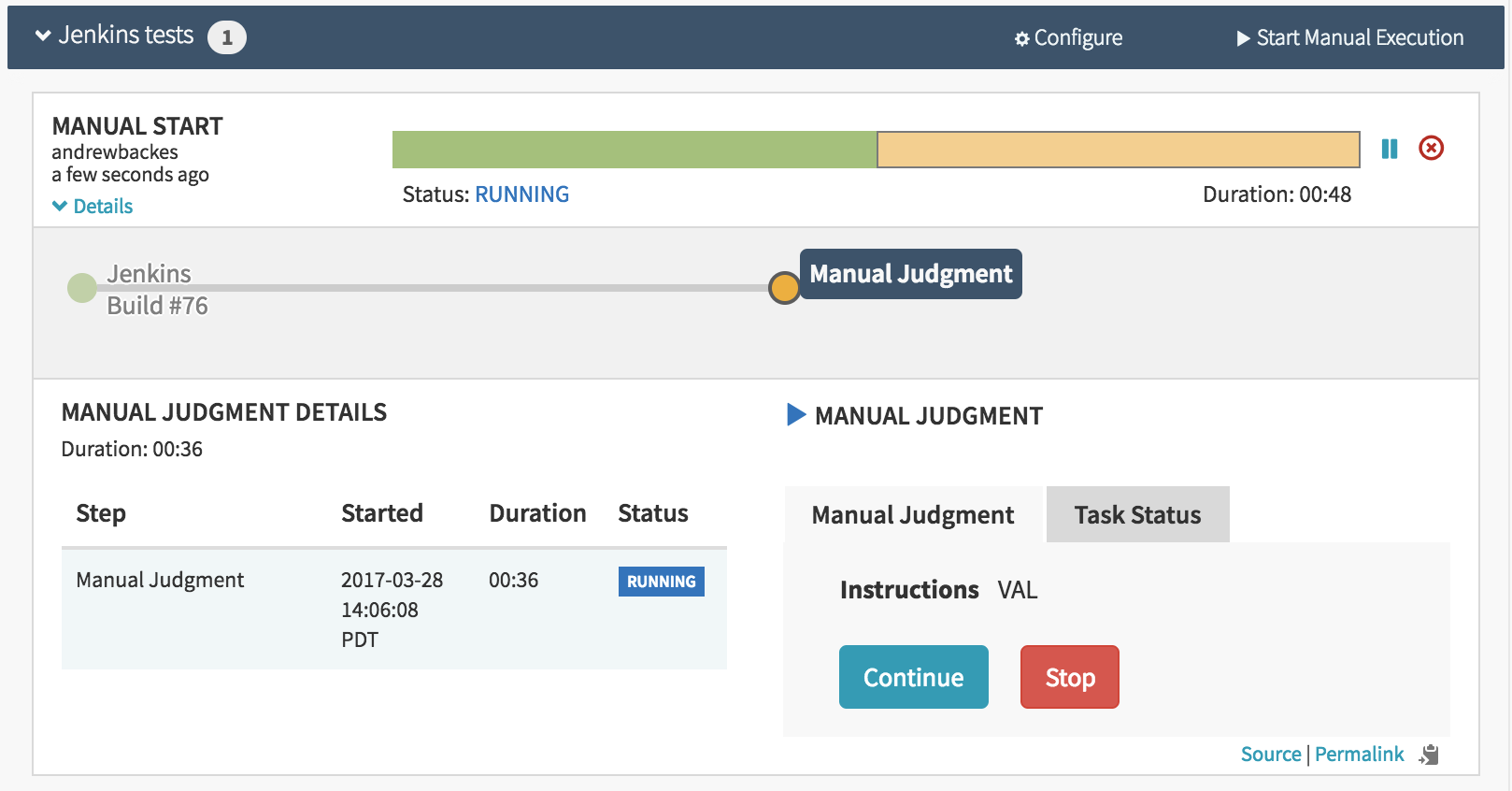Click the orange running progress bar segment

pos(1118,150)
